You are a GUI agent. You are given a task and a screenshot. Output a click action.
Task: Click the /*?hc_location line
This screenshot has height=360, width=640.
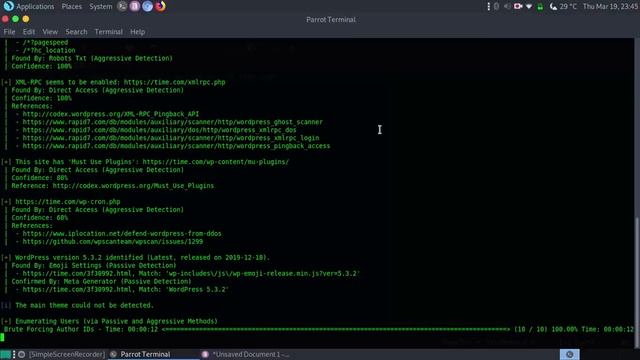49,50
